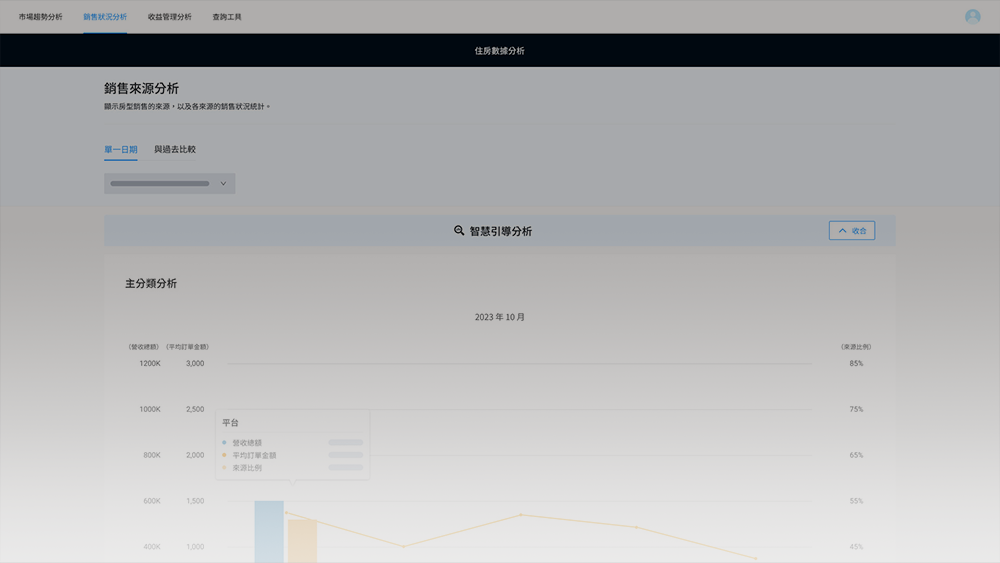Switch to the 市場趨勢分析 menu tab
Viewport: 1000px width, 563px height.
point(41,17)
